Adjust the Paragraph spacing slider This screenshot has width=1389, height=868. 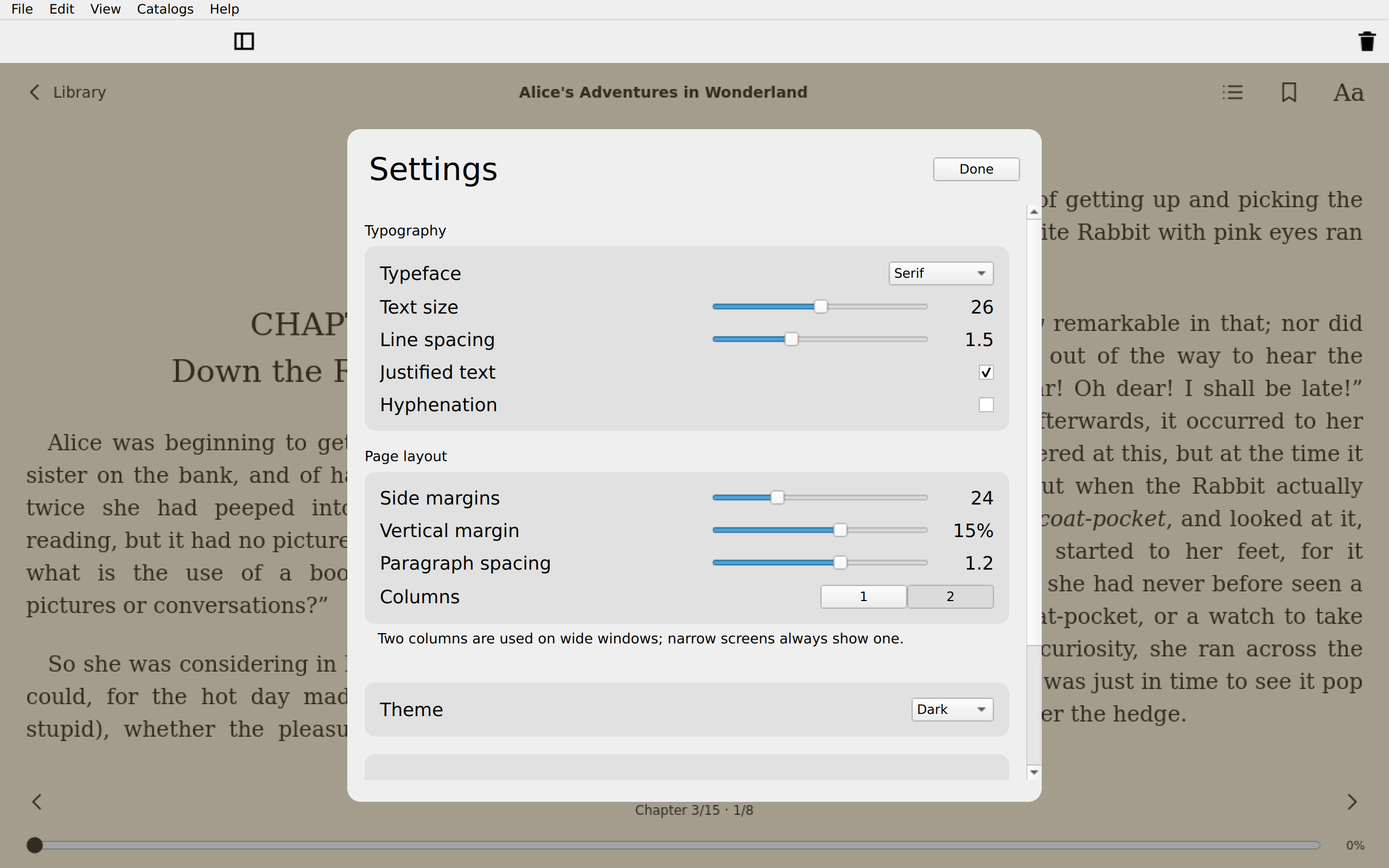pyautogui.click(x=820, y=563)
